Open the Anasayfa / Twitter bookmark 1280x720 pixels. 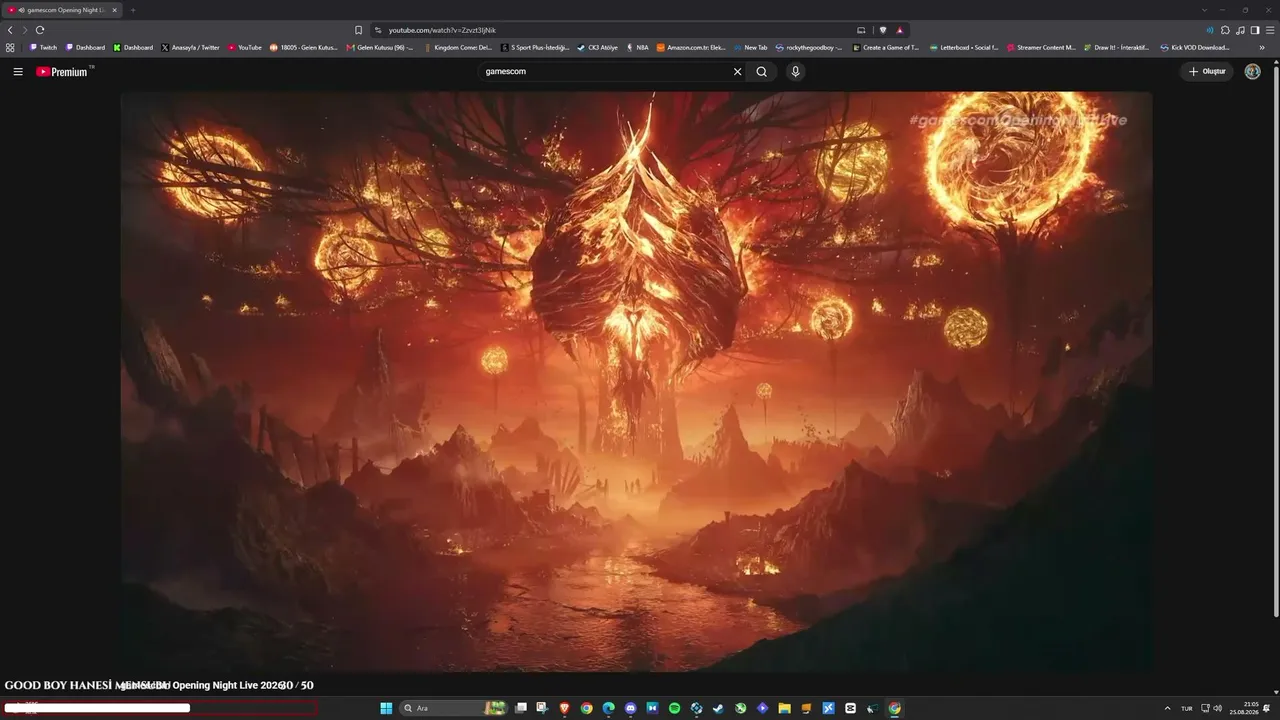(190, 47)
